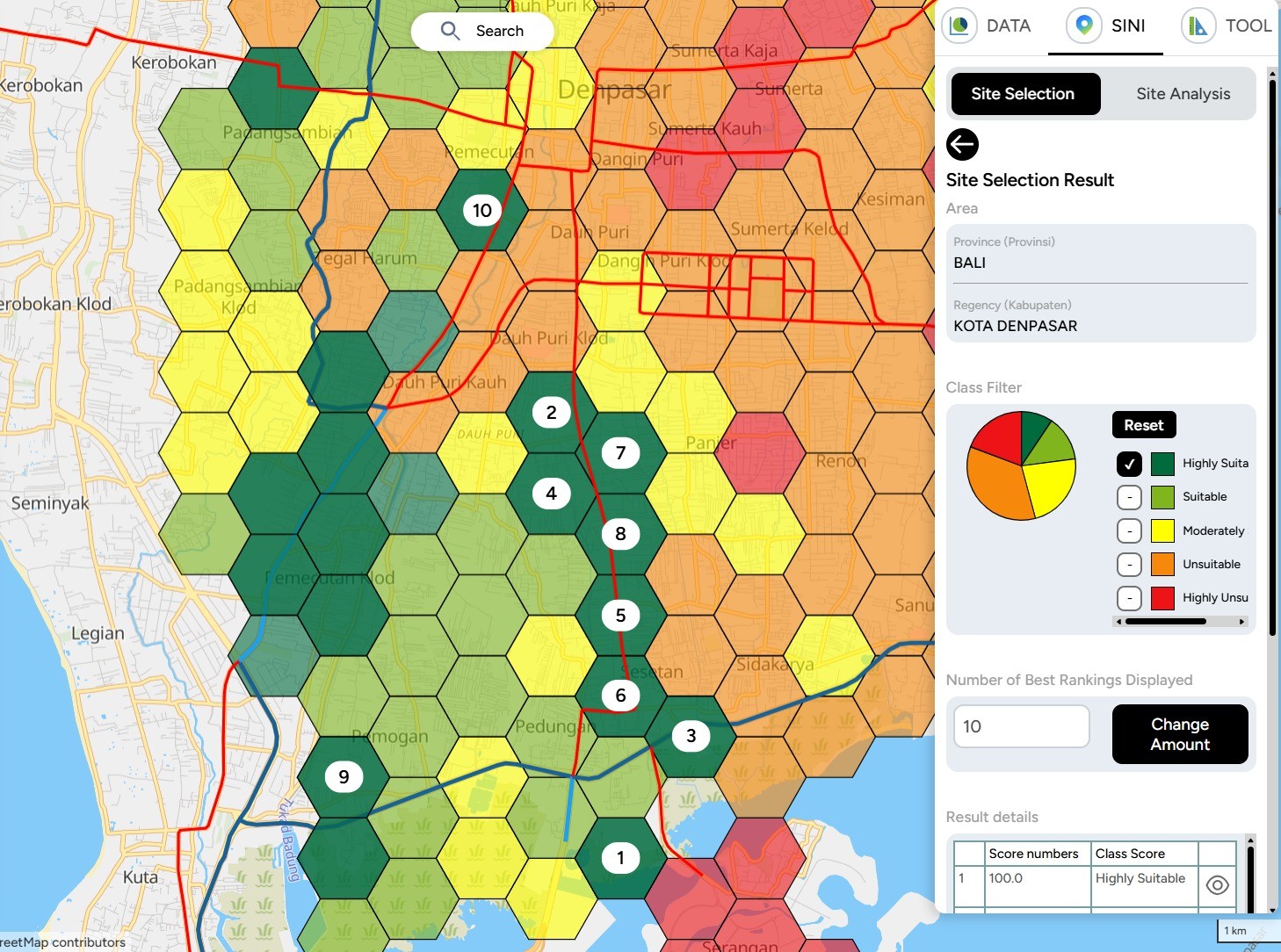
Task: Enable the Suitable class checkbox
Action: 1129,497
